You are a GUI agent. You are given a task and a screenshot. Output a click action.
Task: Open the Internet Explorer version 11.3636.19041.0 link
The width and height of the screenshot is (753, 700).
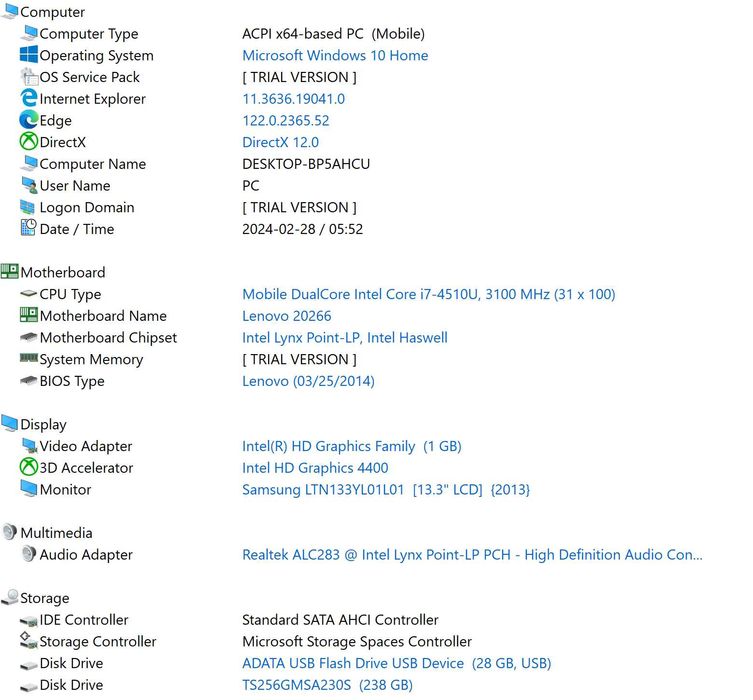pyautogui.click(x=293, y=99)
